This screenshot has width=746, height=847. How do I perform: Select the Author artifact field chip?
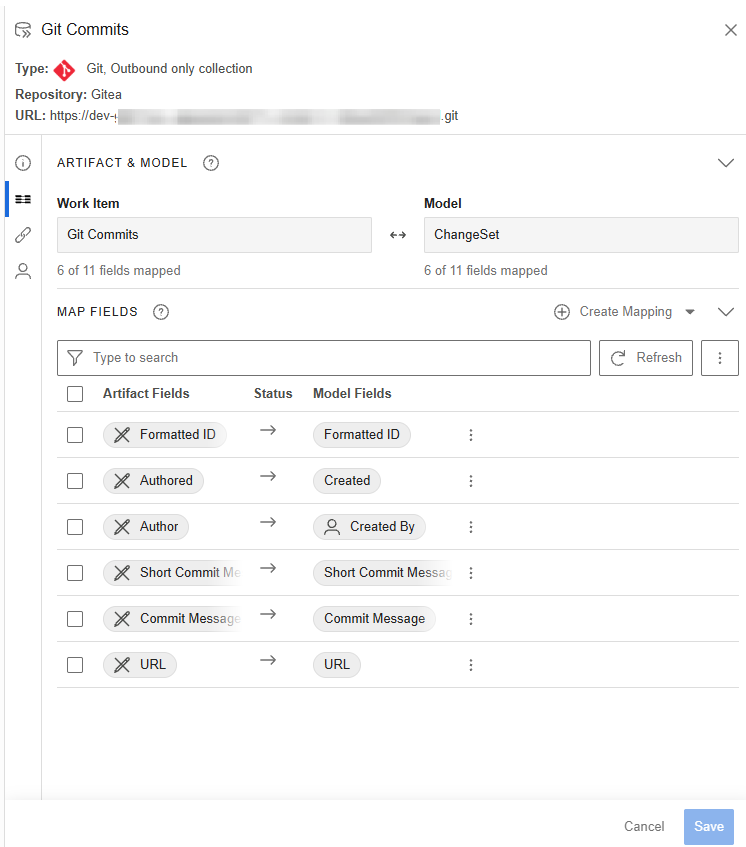(x=146, y=527)
